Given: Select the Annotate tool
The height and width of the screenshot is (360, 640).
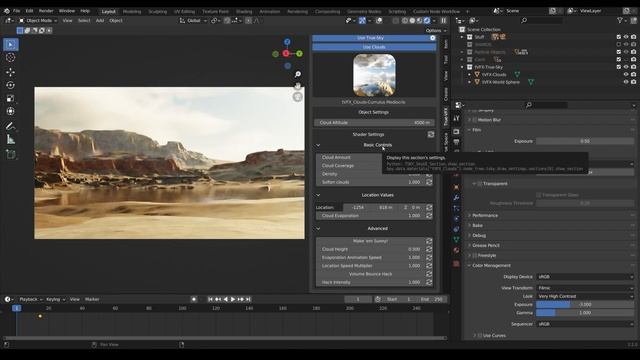Looking at the screenshot, I should pyautogui.click(x=11, y=126).
